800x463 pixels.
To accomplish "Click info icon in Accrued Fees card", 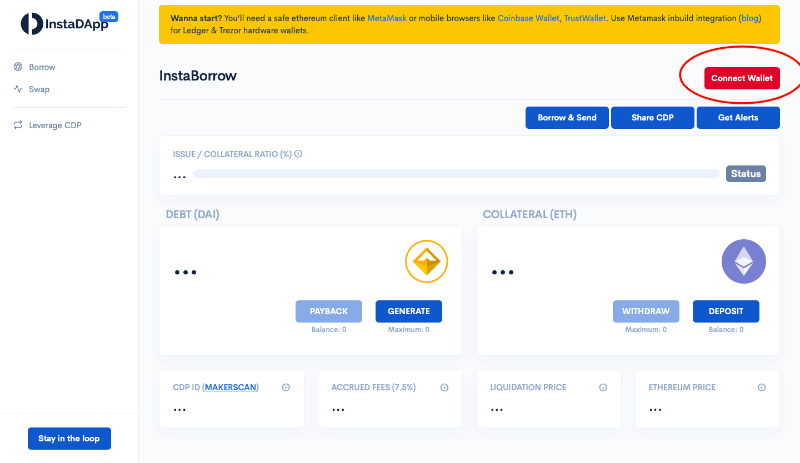I will click(x=444, y=387).
